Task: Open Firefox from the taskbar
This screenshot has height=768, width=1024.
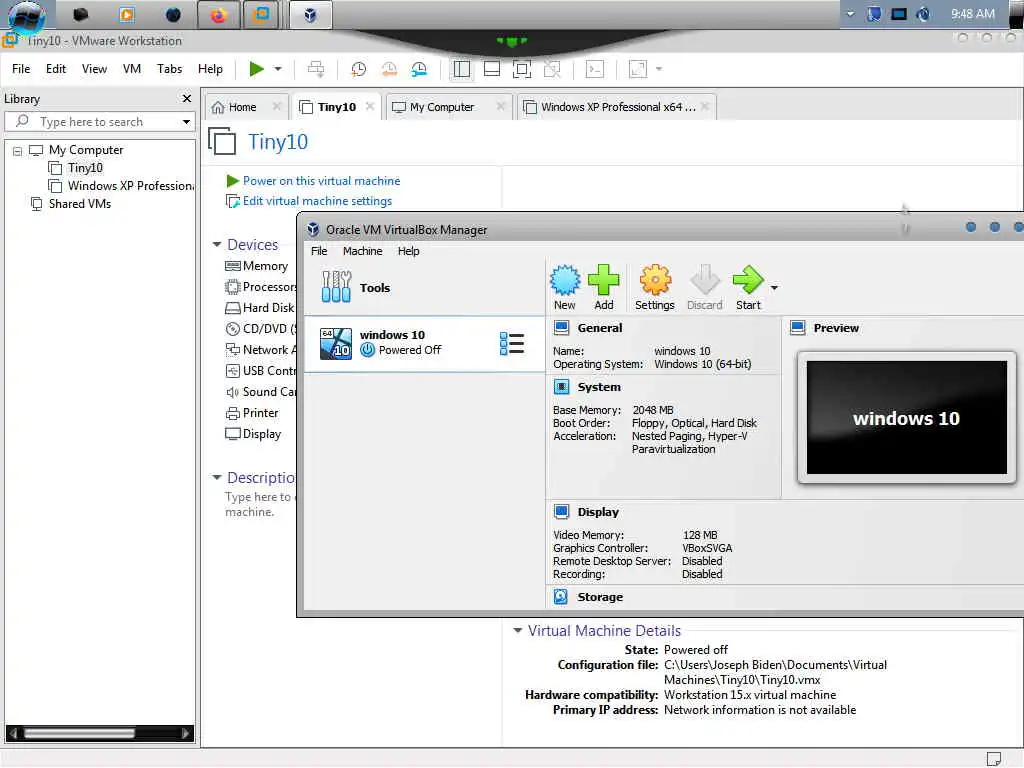Action: (218, 15)
